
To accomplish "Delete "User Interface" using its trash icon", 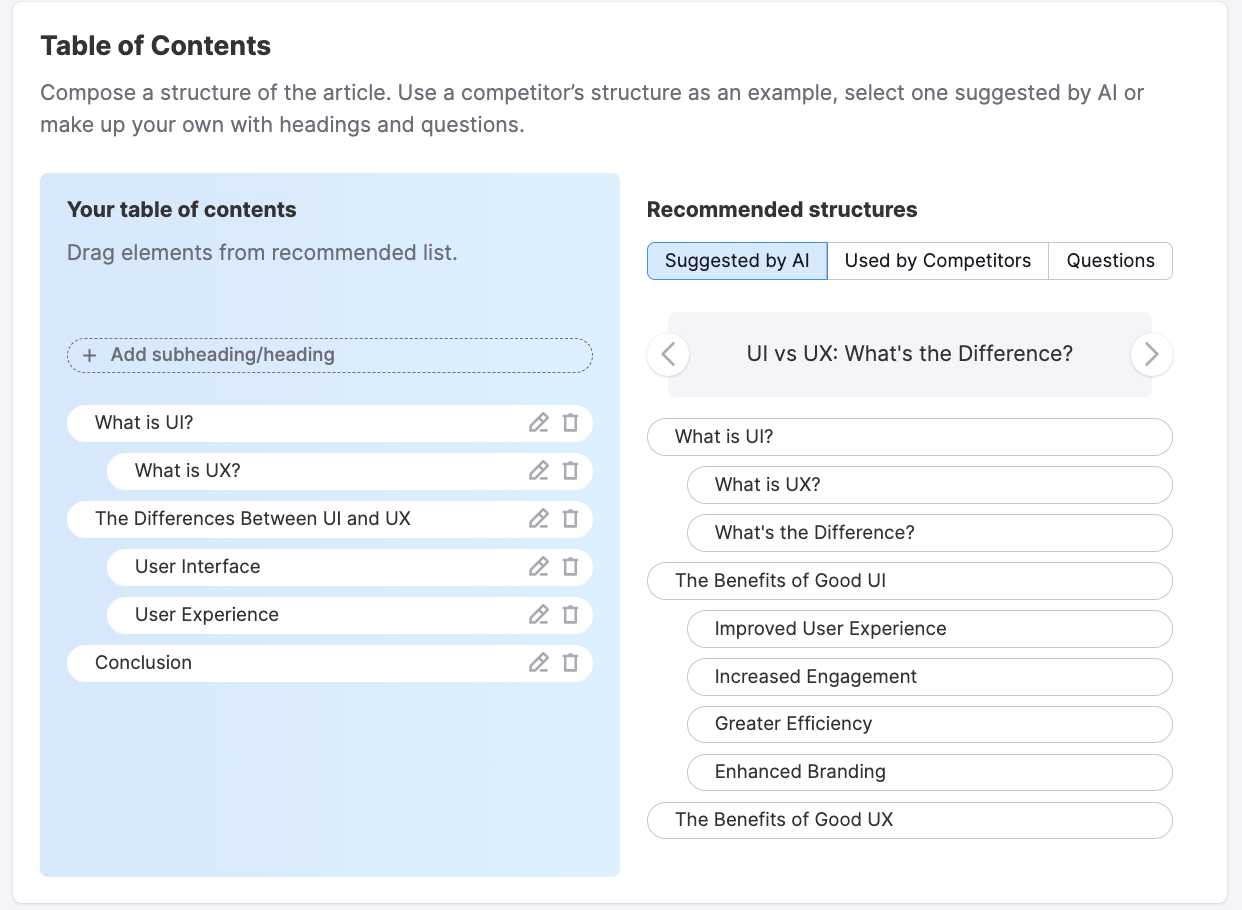I will (571, 566).
